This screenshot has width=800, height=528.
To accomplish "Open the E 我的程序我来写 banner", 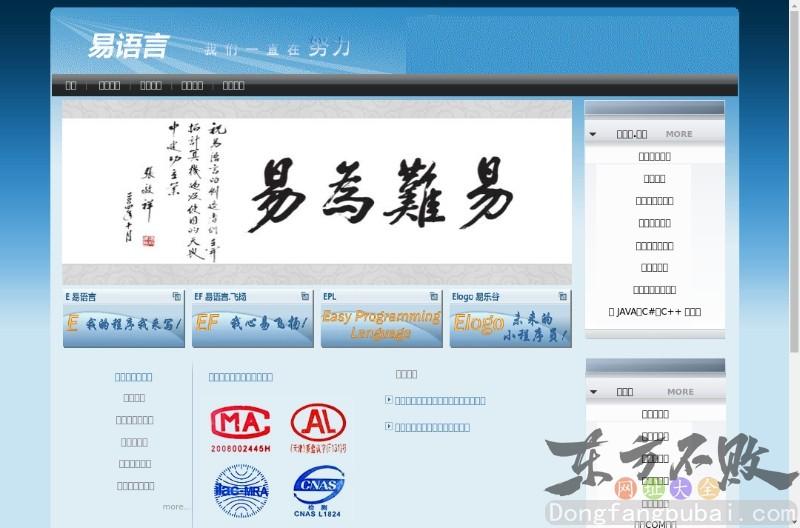I will (x=124, y=325).
